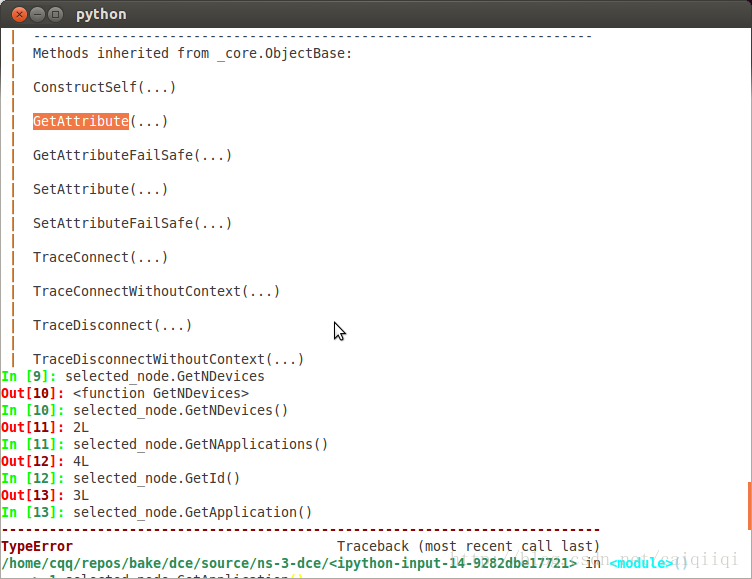Click the orange terminal scrollbar thumb
The image size is (752, 579).
pyautogui.click(x=749, y=506)
